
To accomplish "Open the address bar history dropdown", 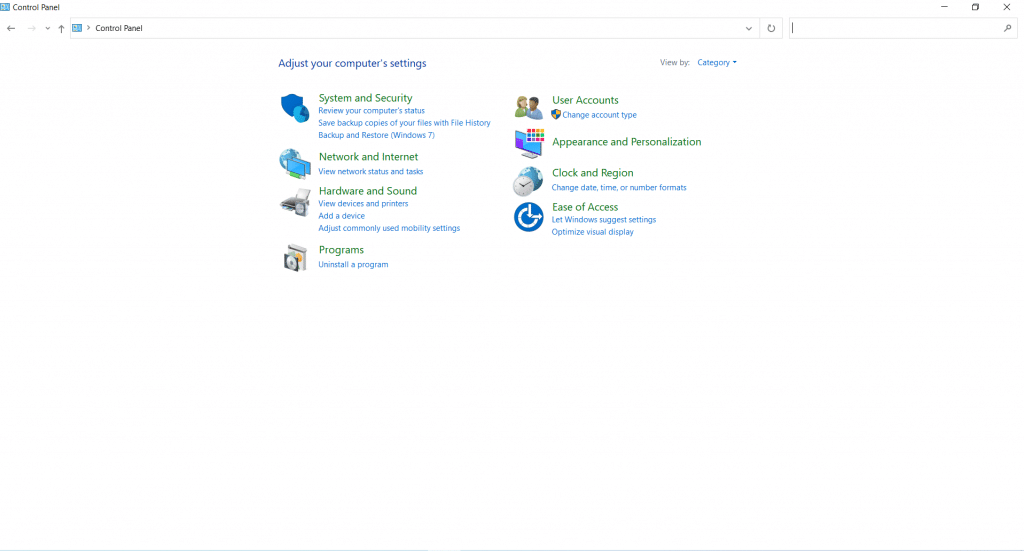I will click(x=748, y=28).
